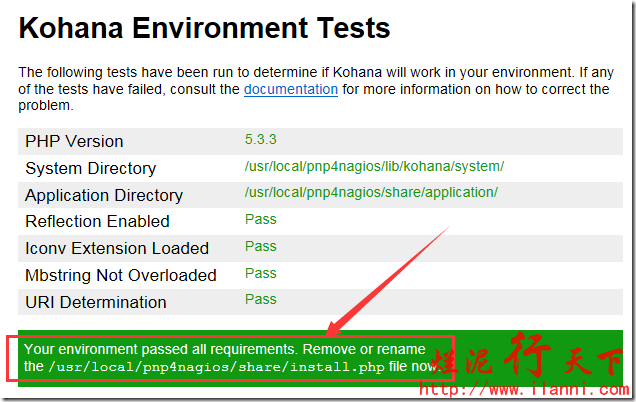Click Pass result for Mbstring Not Overloaded
The height and width of the screenshot is (402, 636).
(260, 273)
